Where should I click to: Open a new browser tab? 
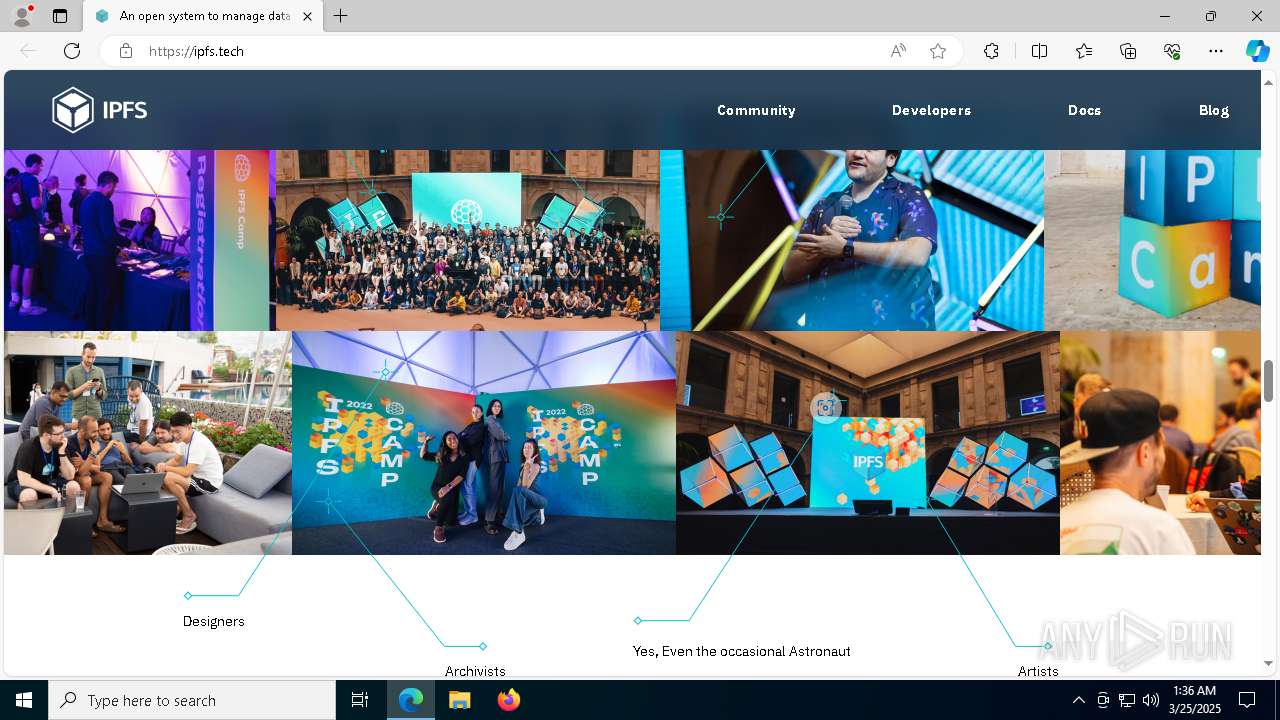pos(341,16)
